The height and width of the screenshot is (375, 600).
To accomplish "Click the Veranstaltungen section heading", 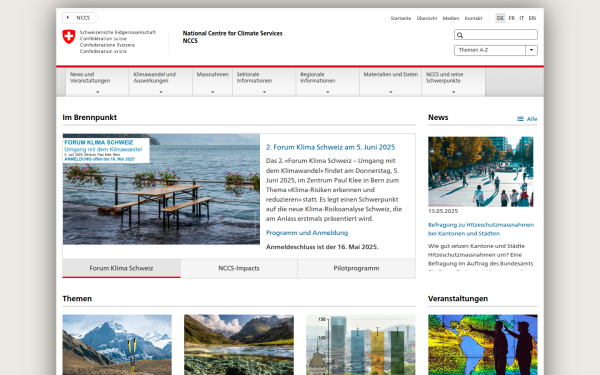I will click(x=458, y=298).
